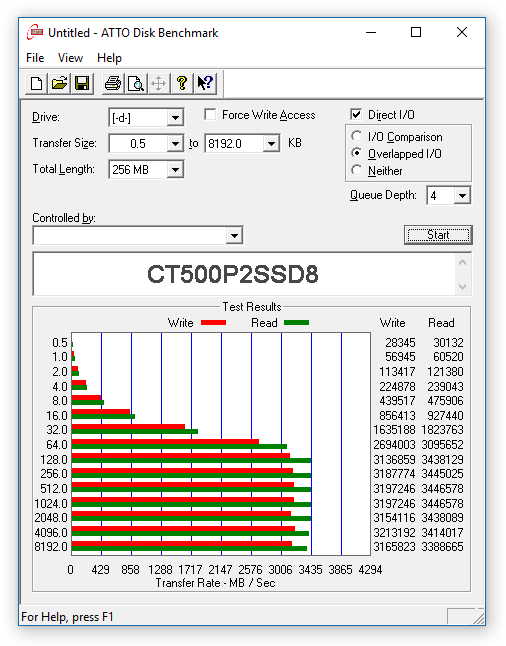The width and height of the screenshot is (506, 646).
Task: Click read value 3095652 for 64.0
Action: 442,445
